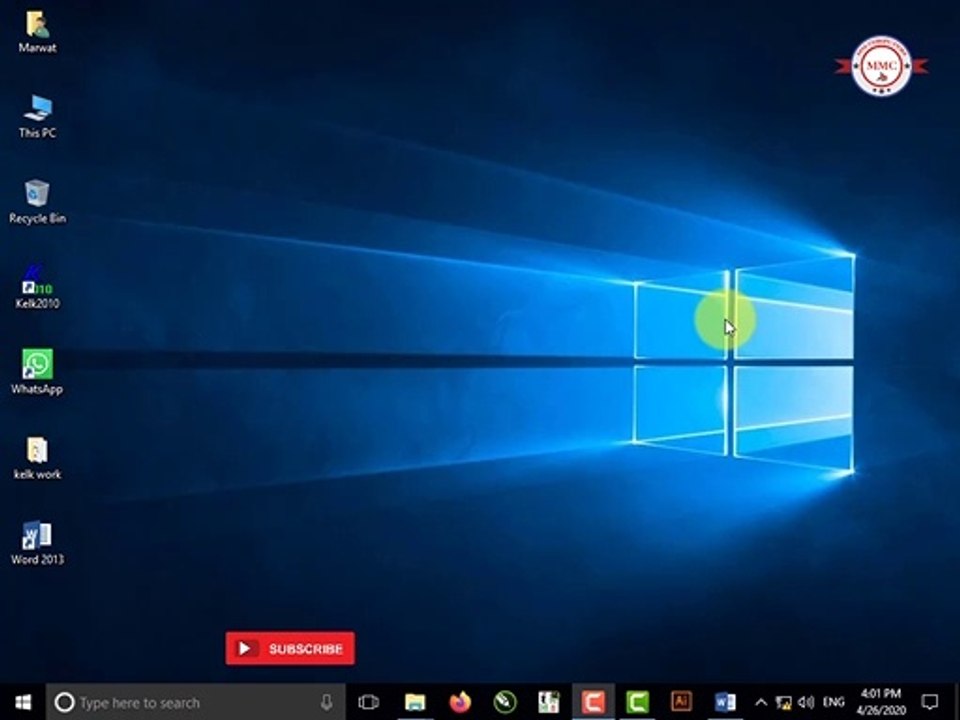
Task: Select the WhatsApp desktop shortcut
Action: 37,372
